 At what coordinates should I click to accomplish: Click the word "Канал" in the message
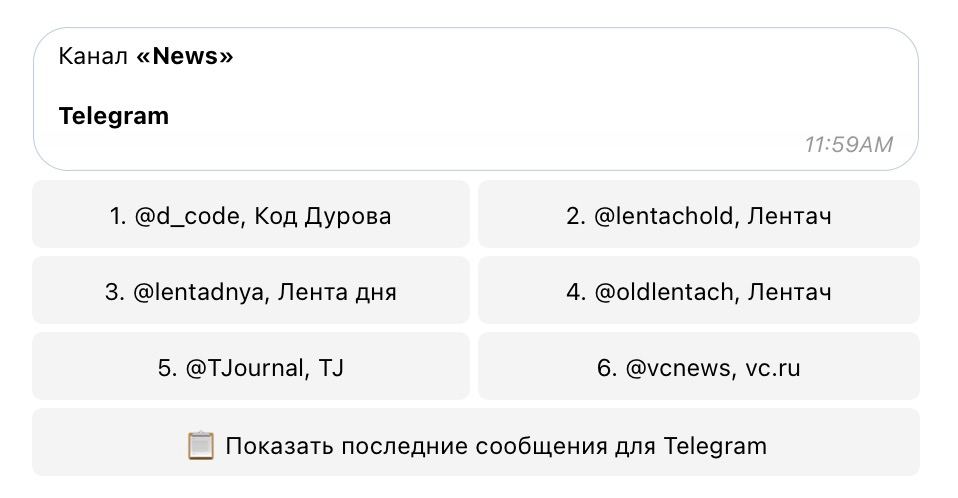click(x=93, y=56)
